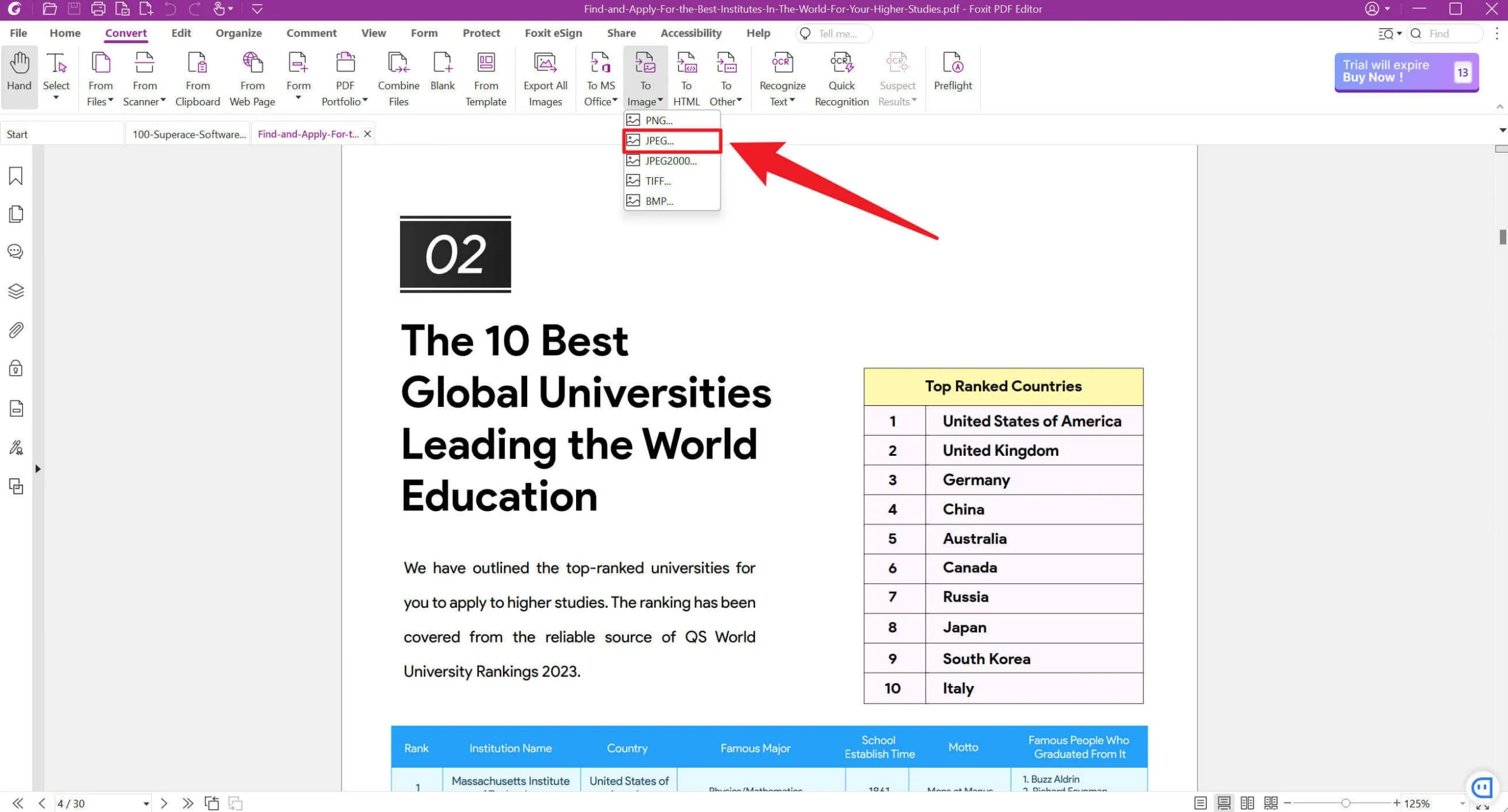The image size is (1508, 812).
Task: Open the Attachments panel
Action: pyautogui.click(x=15, y=330)
